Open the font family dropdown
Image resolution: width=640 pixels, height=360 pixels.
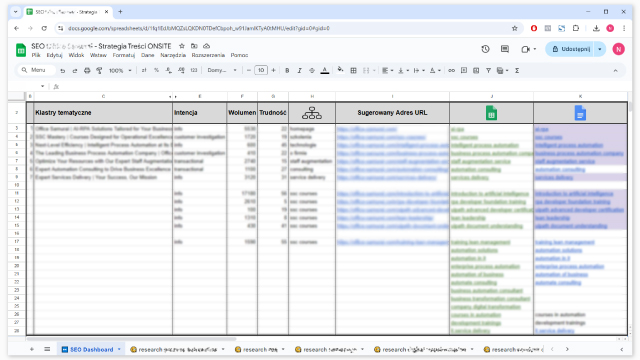pyautogui.click(x=222, y=70)
